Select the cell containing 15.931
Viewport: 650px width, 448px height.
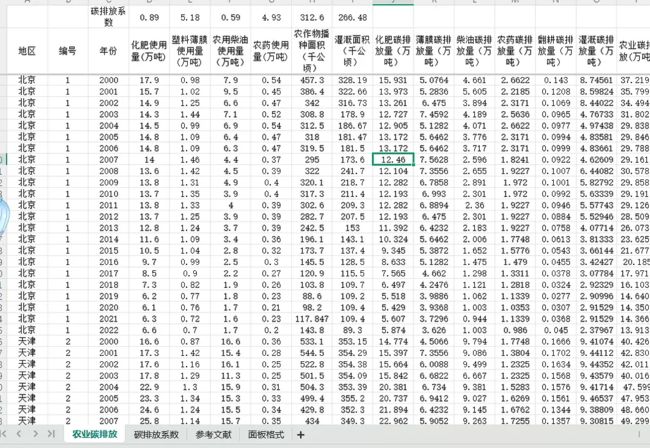393,80
